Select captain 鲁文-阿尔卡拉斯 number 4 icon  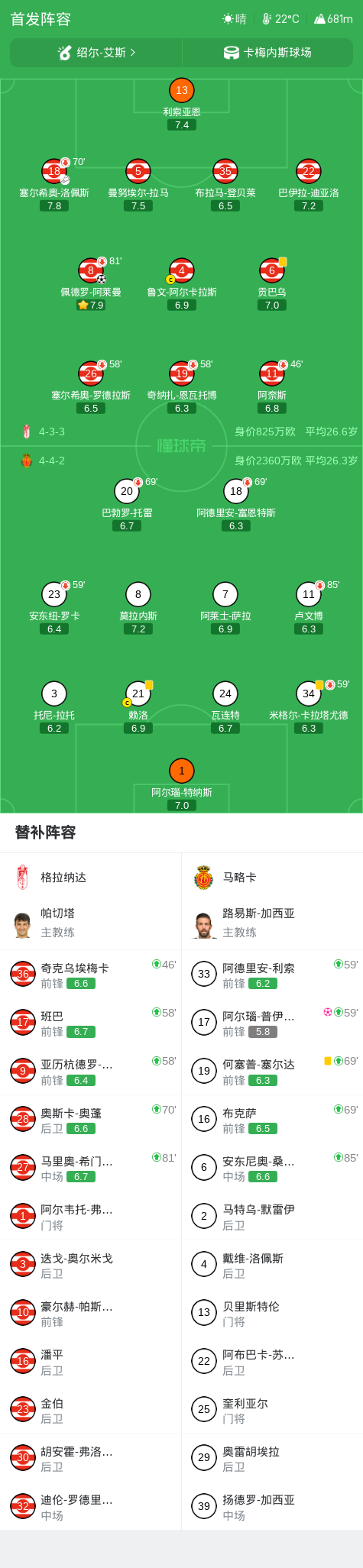tap(181, 270)
